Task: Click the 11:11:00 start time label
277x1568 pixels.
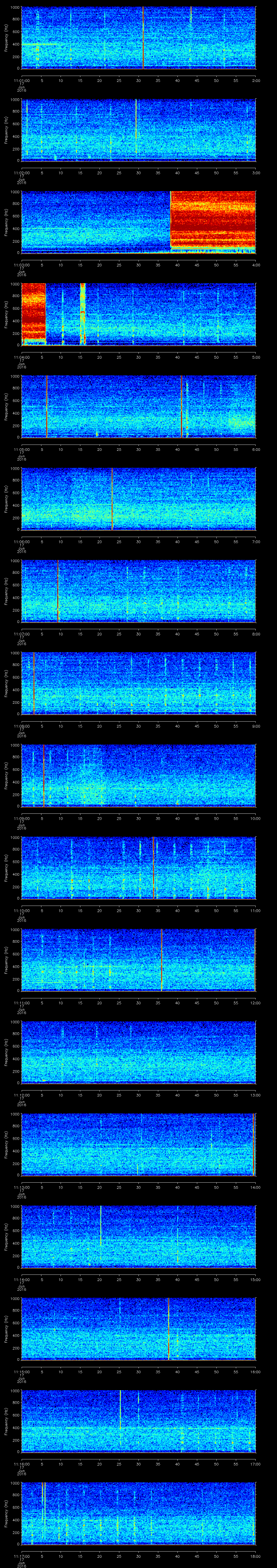Action: [x=21, y=1003]
